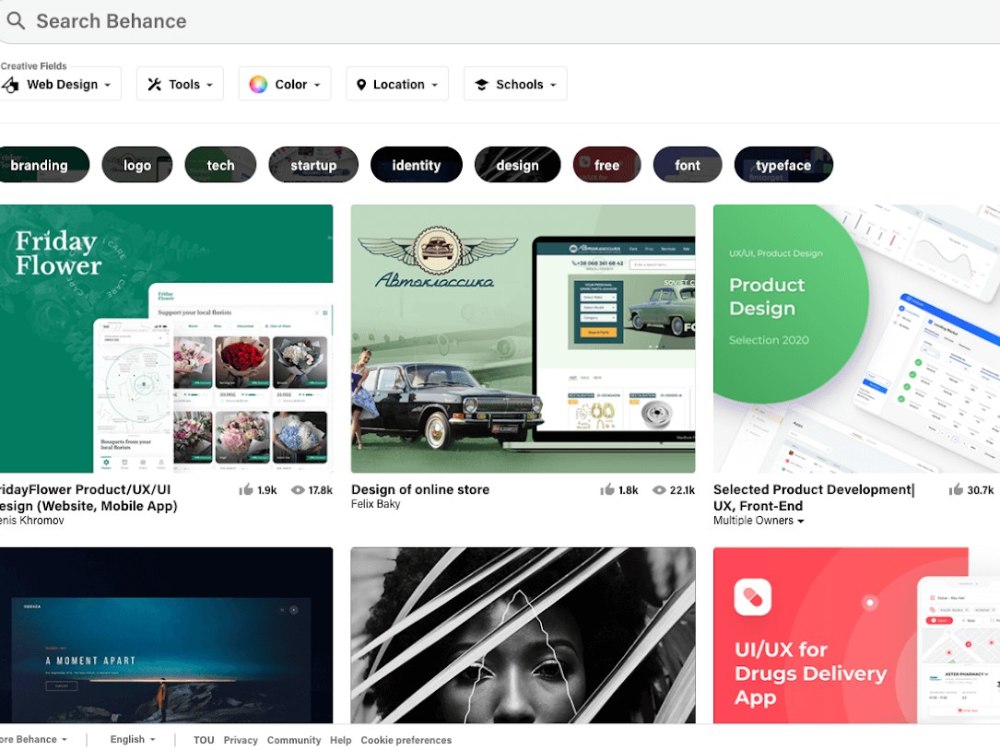Click the Schools graduation cap icon
The image size is (1000, 750).
coord(482,84)
